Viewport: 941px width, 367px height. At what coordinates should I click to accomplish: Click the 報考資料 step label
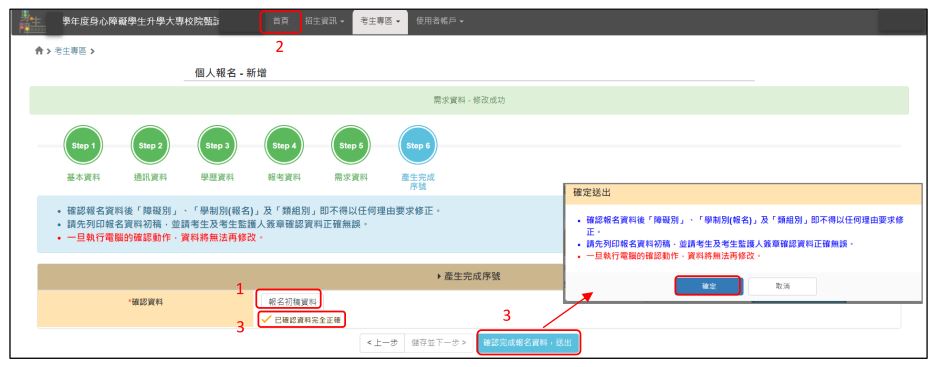click(x=284, y=178)
